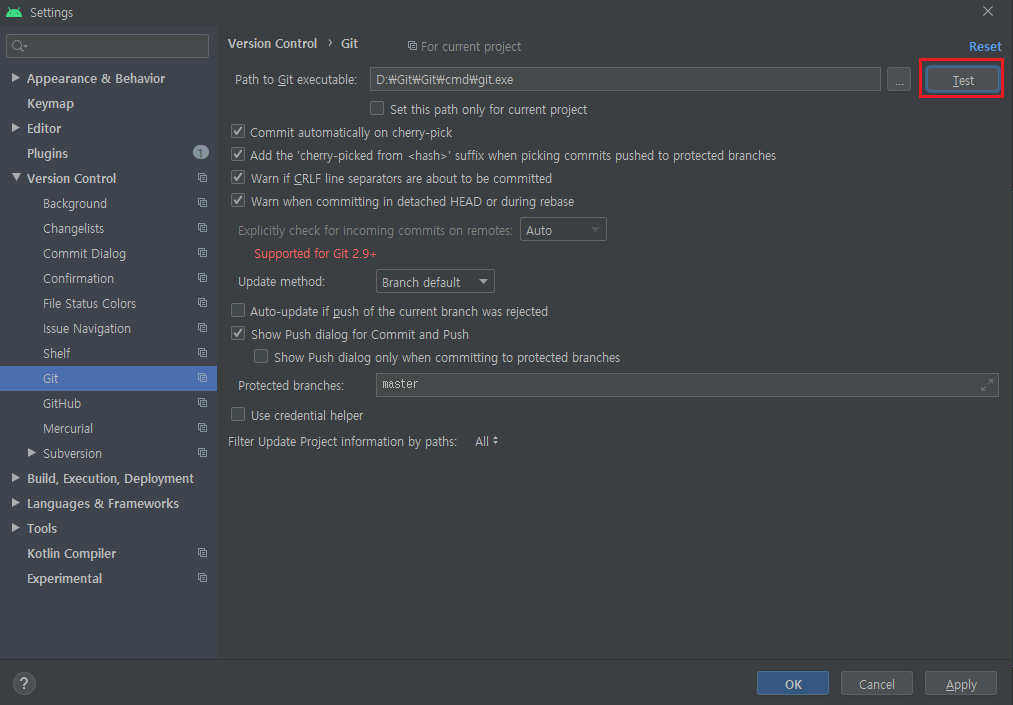
Task: Click the Apply button
Action: pos(961,684)
